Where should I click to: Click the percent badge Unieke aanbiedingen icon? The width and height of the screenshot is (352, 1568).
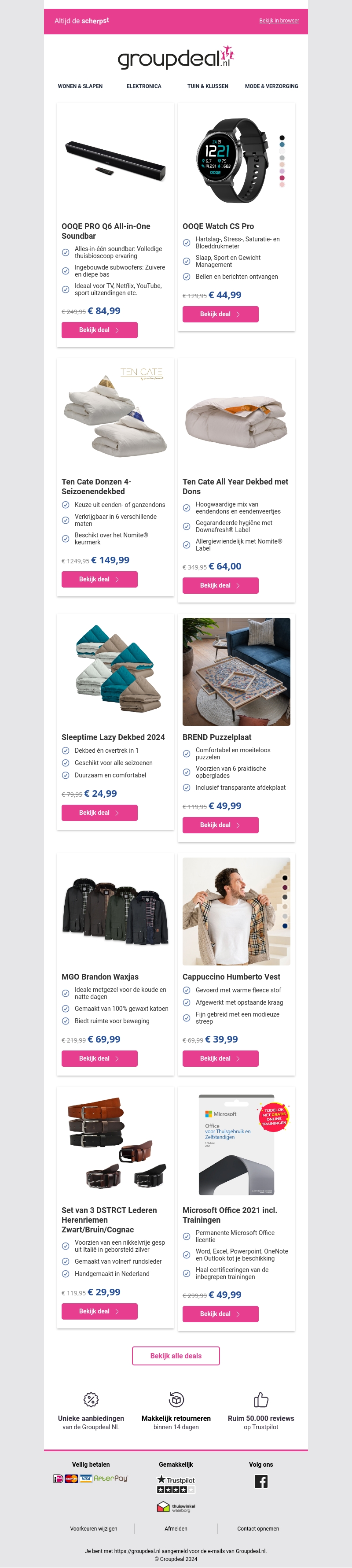(91, 1399)
